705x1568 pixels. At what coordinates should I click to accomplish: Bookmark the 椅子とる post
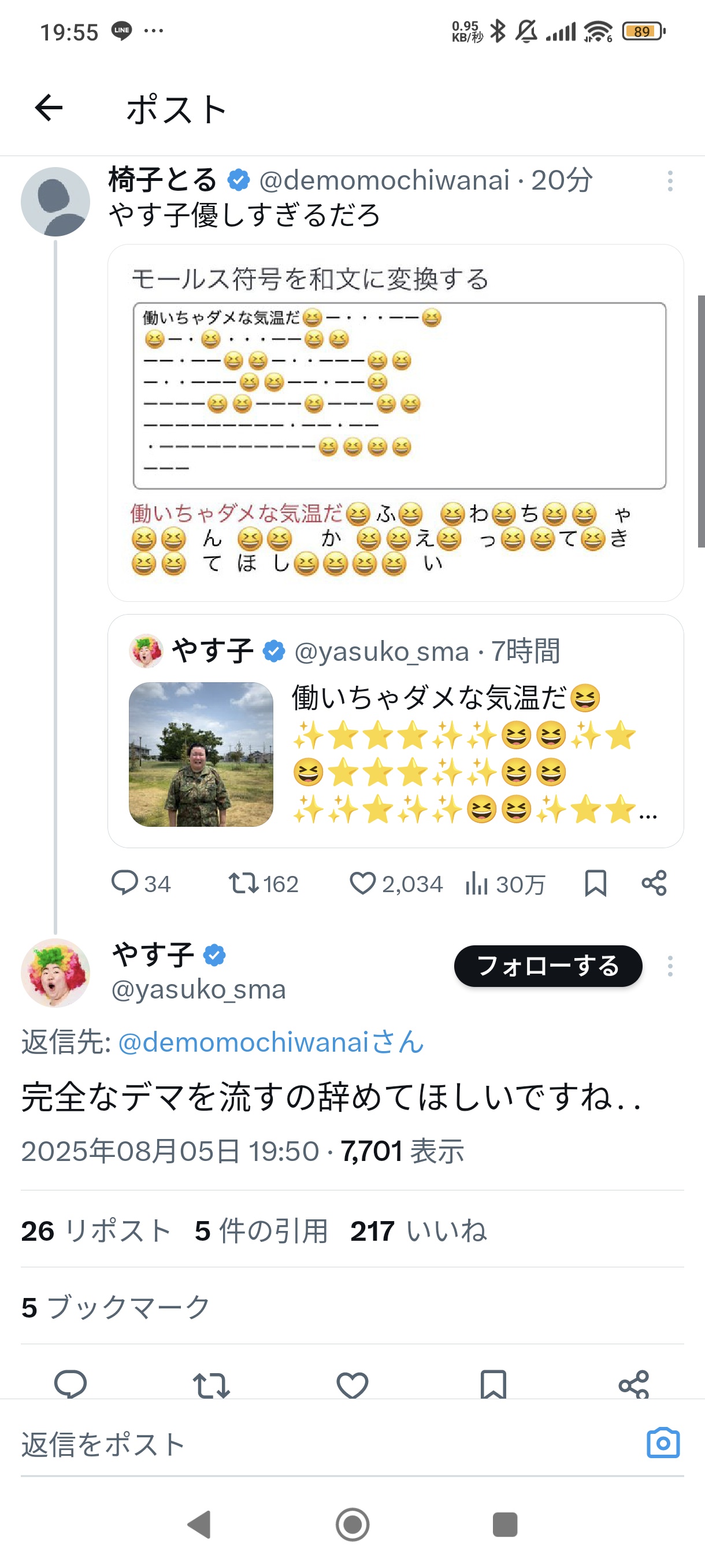595,883
